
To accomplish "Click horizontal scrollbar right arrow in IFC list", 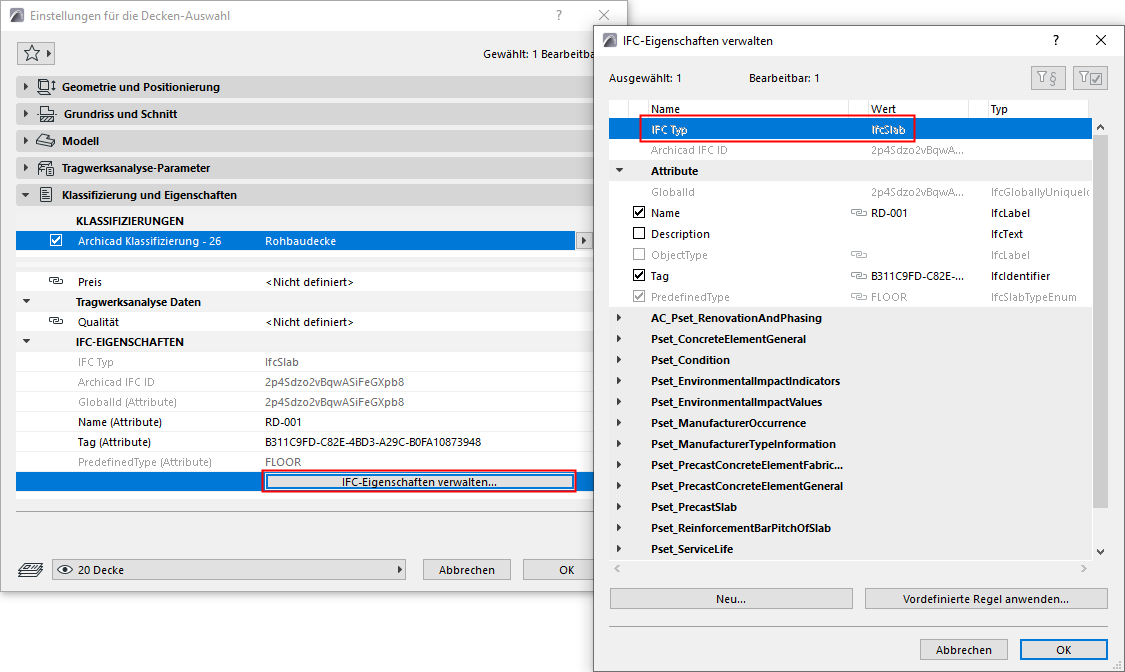I will click(x=1083, y=568).
